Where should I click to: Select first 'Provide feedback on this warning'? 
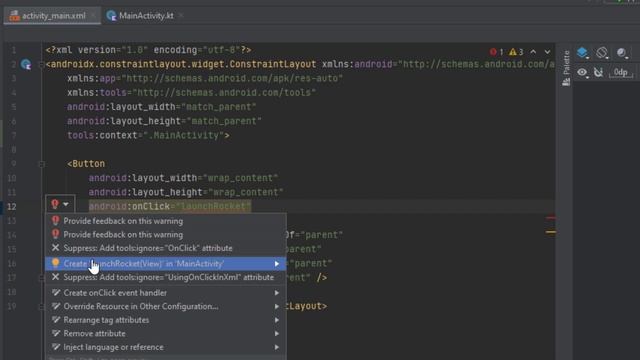point(166,221)
